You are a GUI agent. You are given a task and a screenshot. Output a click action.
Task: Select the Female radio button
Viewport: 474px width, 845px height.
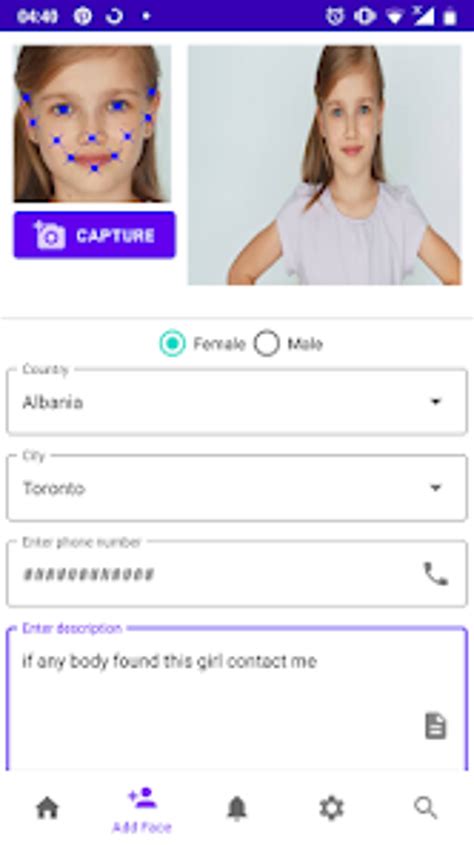pos(172,343)
